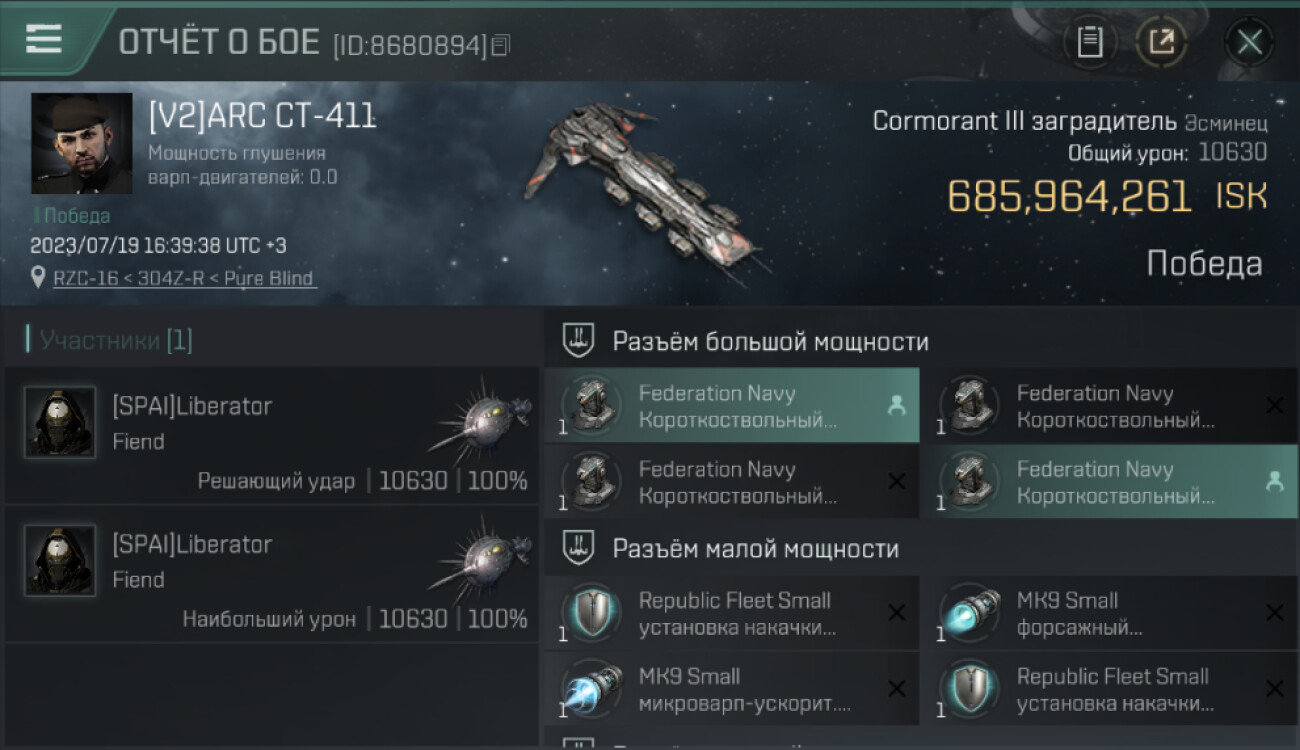Switch to the Участники participants tab

click(x=116, y=340)
